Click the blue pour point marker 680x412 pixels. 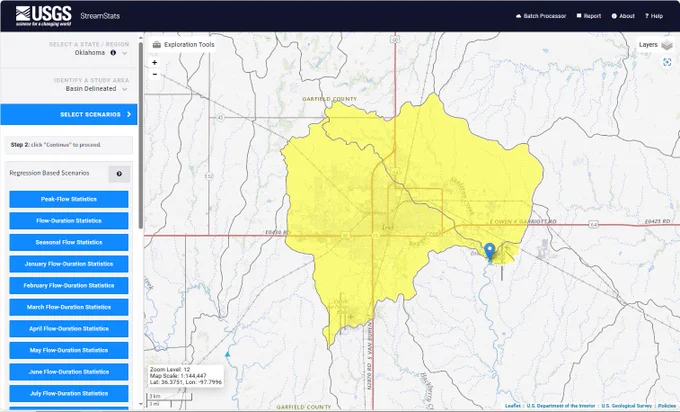coord(490,252)
